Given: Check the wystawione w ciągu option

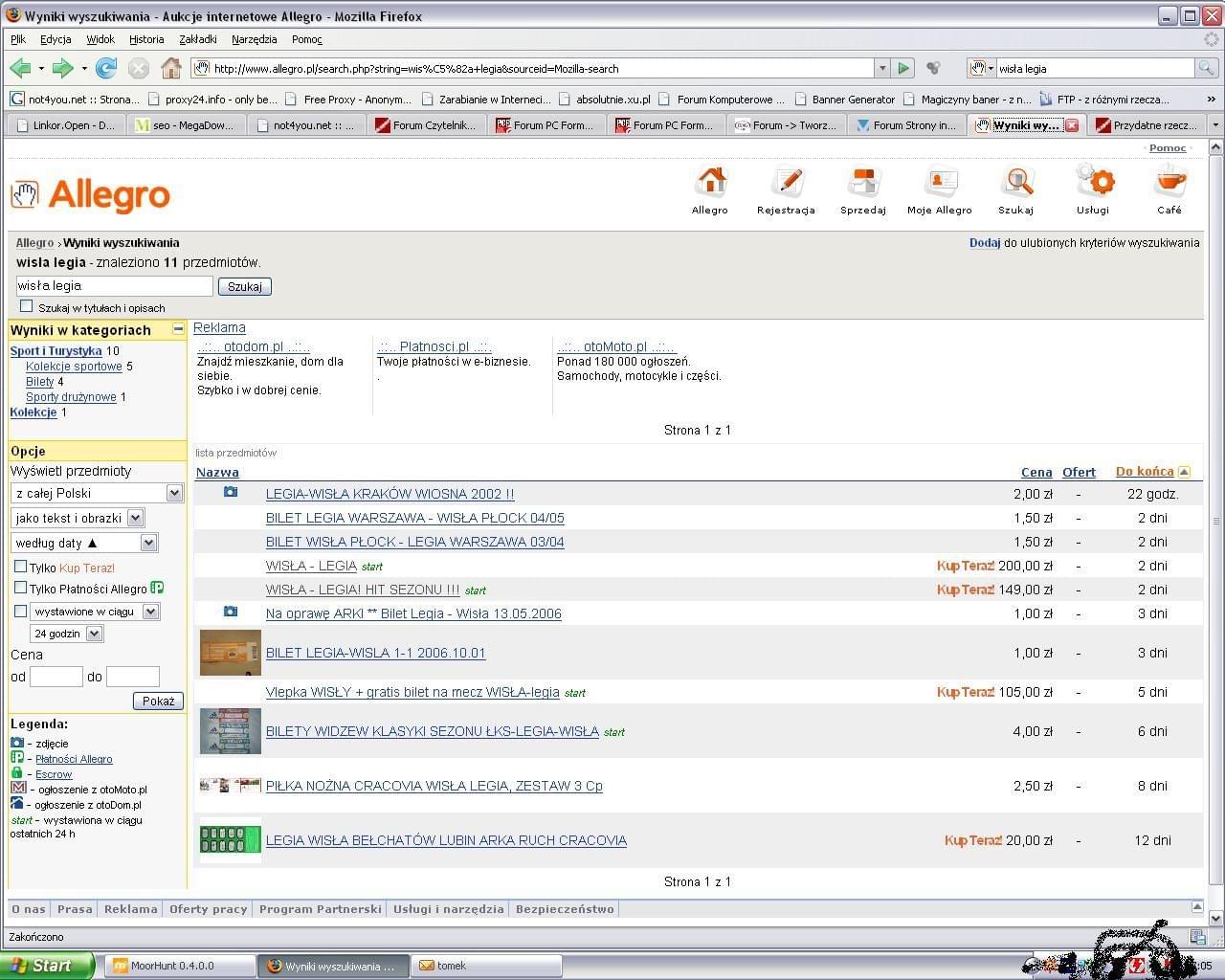Looking at the screenshot, I should [x=20, y=611].
